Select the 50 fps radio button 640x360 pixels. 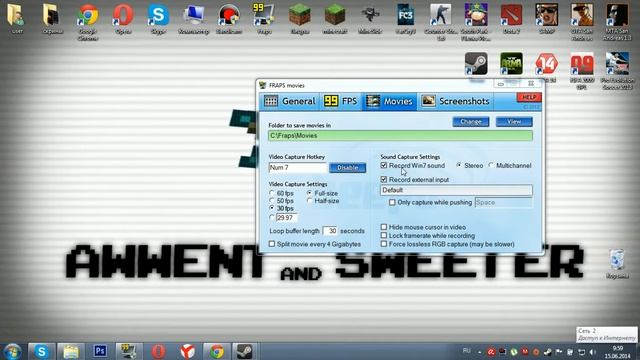coord(272,201)
